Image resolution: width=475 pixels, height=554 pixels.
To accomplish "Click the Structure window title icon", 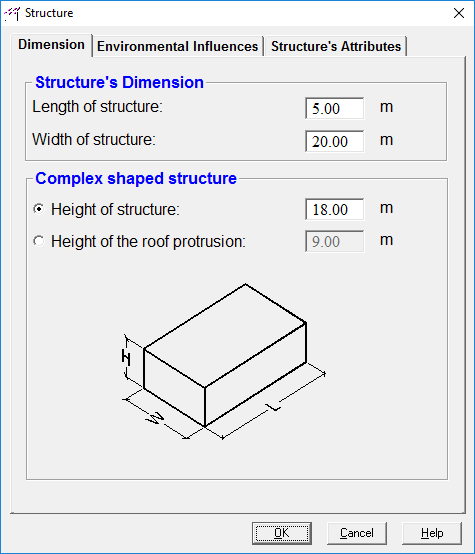I will pos(12,13).
